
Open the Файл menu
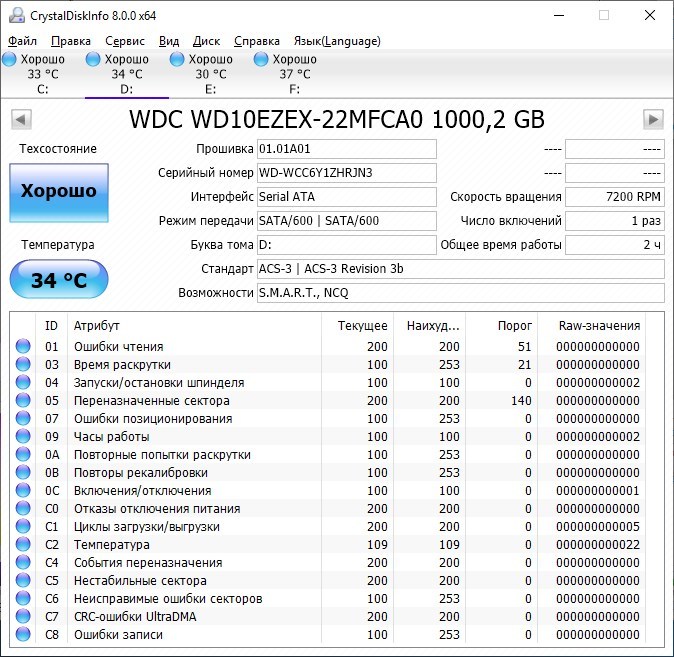tap(22, 41)
